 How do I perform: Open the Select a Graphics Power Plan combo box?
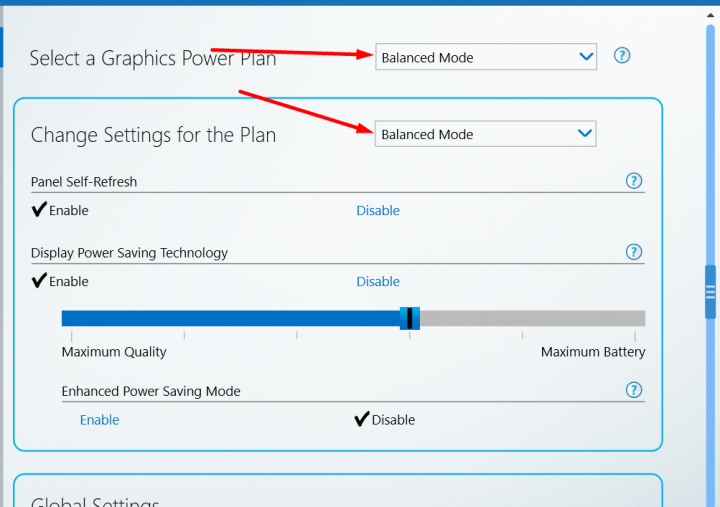click(x=486, y=57)
